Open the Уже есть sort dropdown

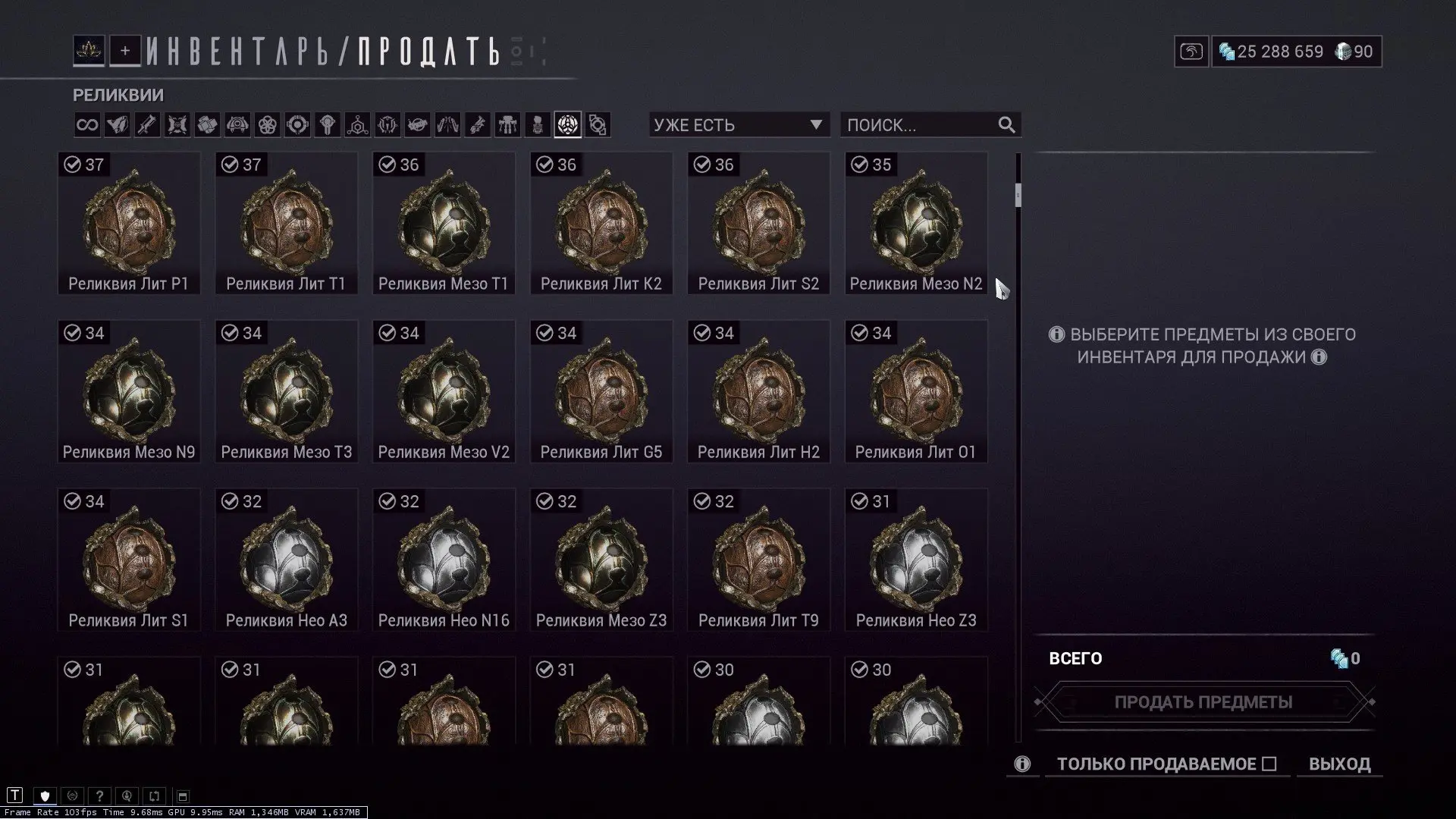(x=739, y=125)
